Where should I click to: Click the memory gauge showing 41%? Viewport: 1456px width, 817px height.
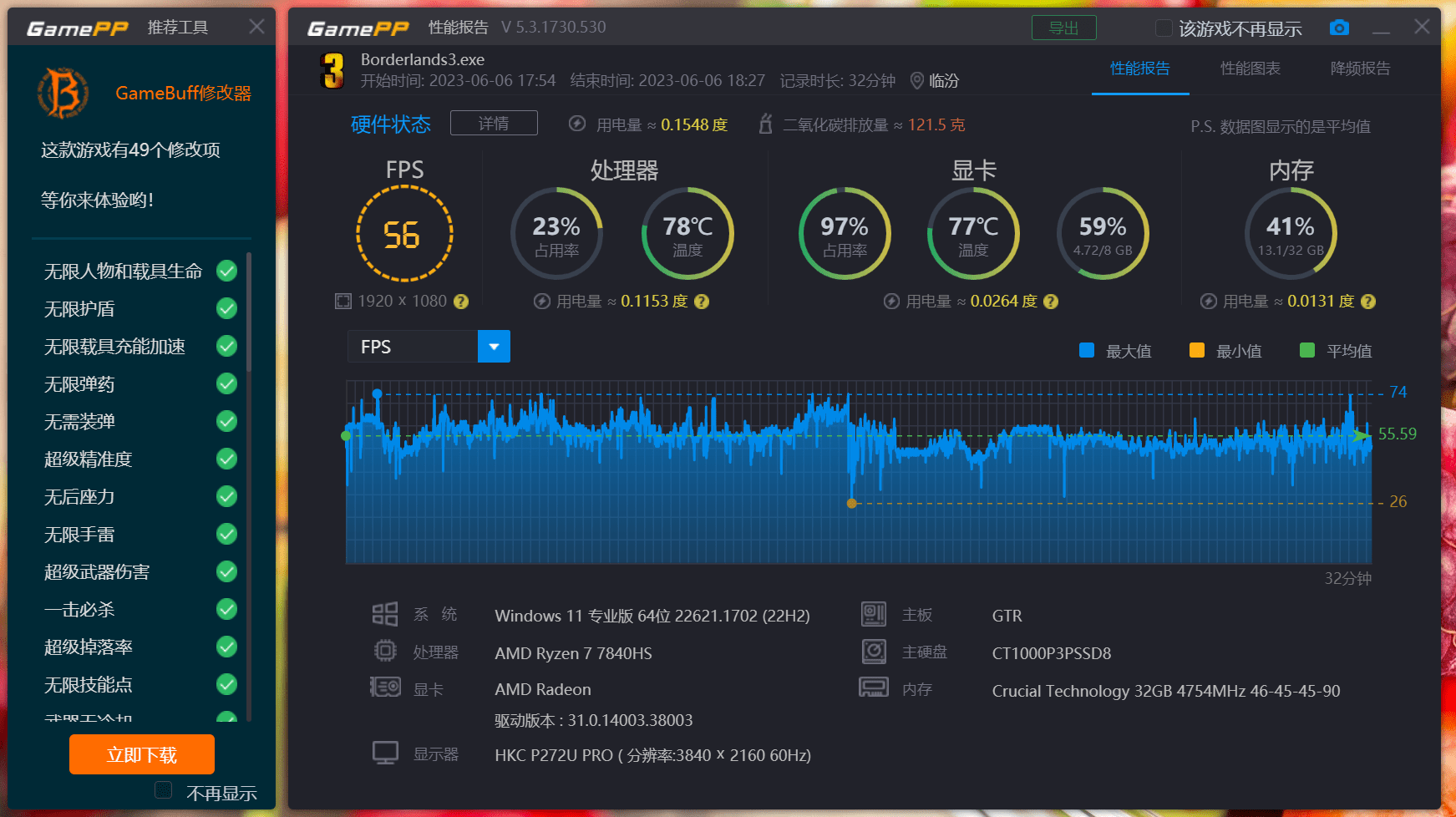1291,234
